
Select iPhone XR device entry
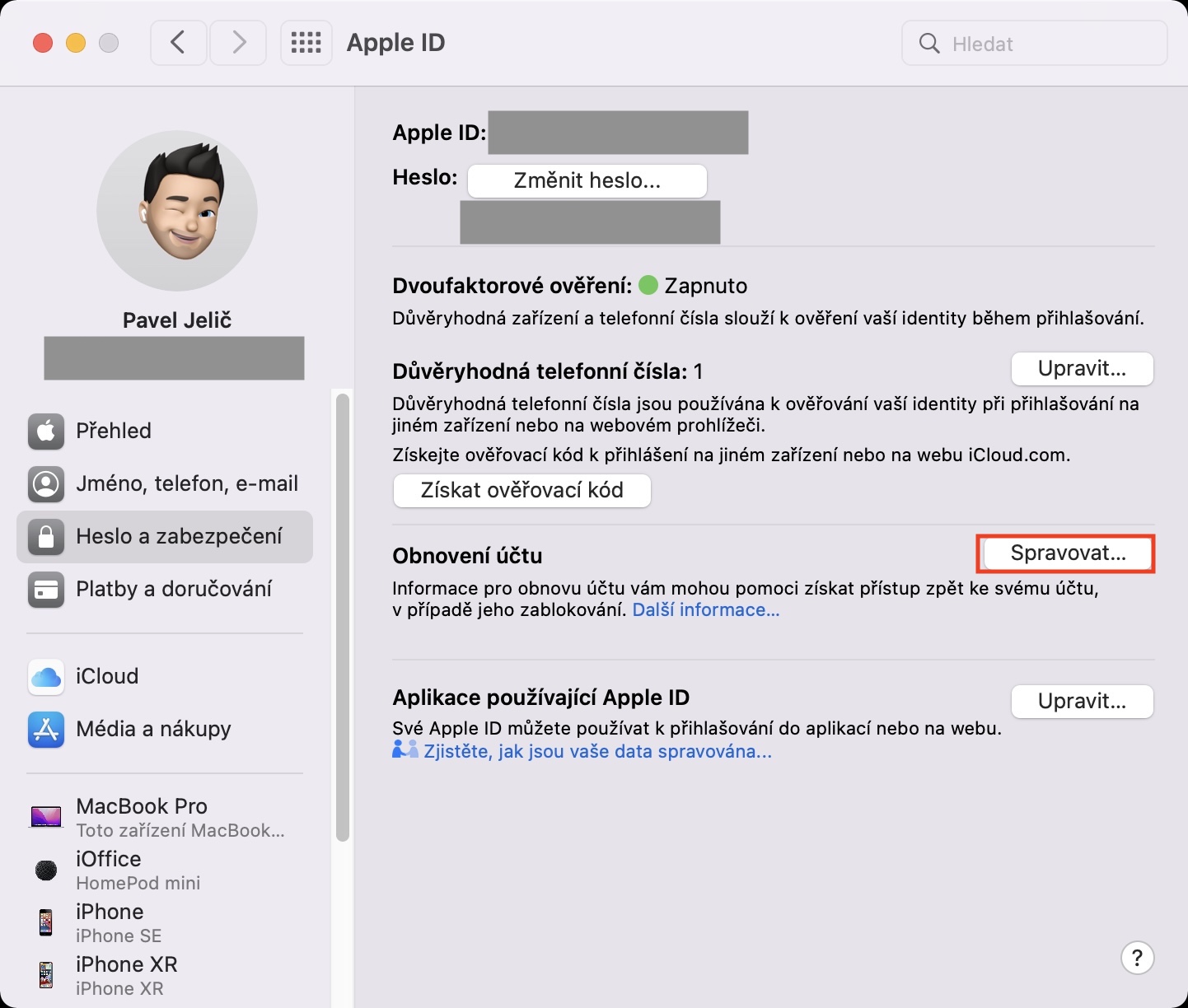125,975
